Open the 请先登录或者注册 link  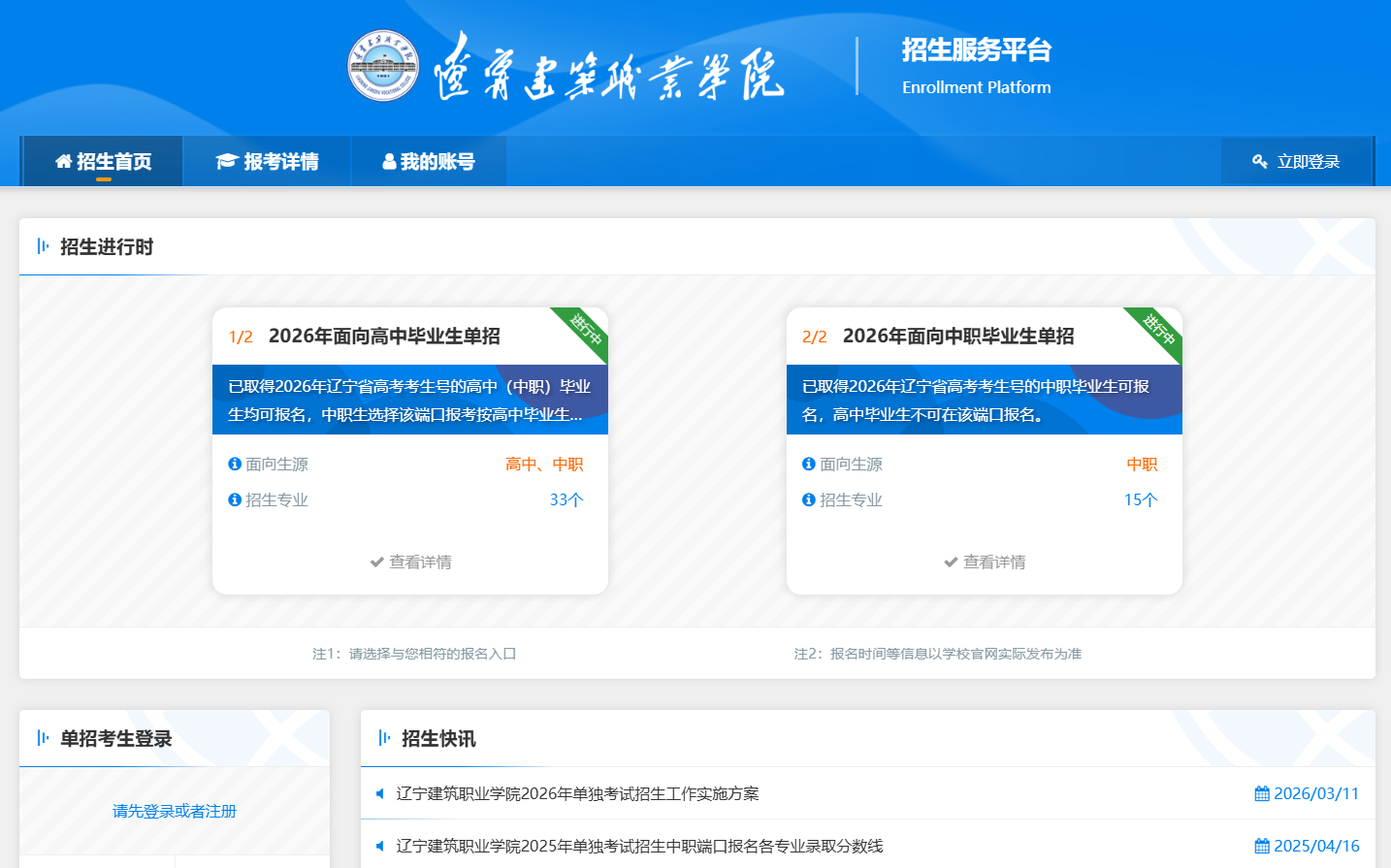(175, 811)
